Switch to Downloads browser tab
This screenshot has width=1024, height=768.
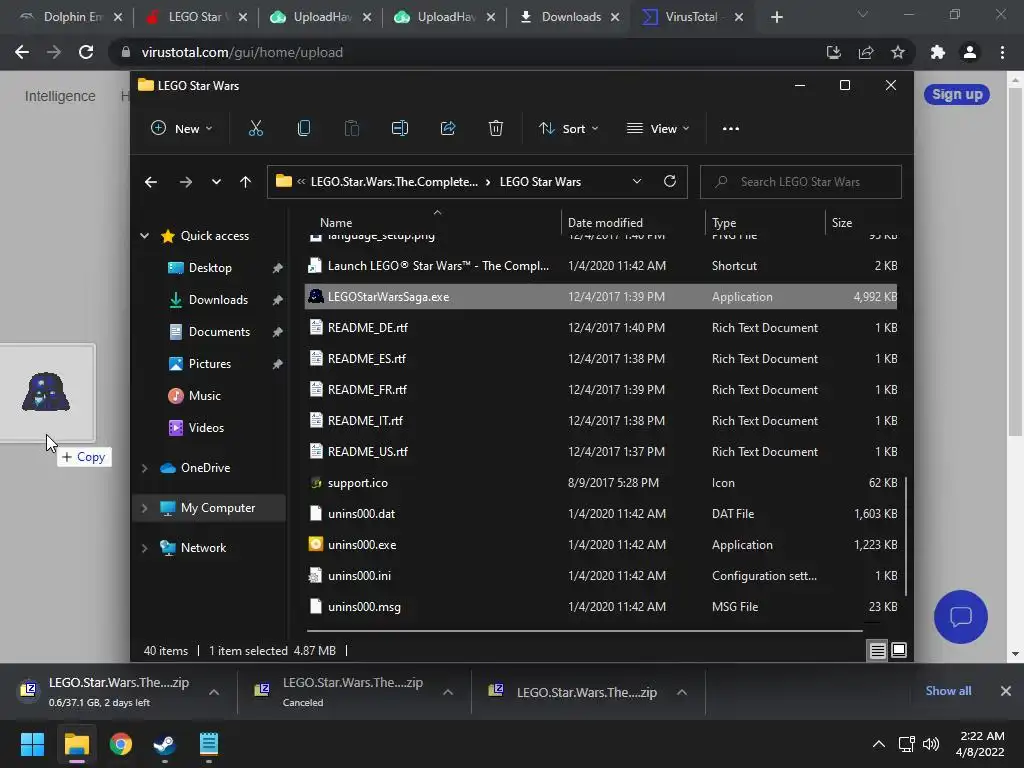569,17
